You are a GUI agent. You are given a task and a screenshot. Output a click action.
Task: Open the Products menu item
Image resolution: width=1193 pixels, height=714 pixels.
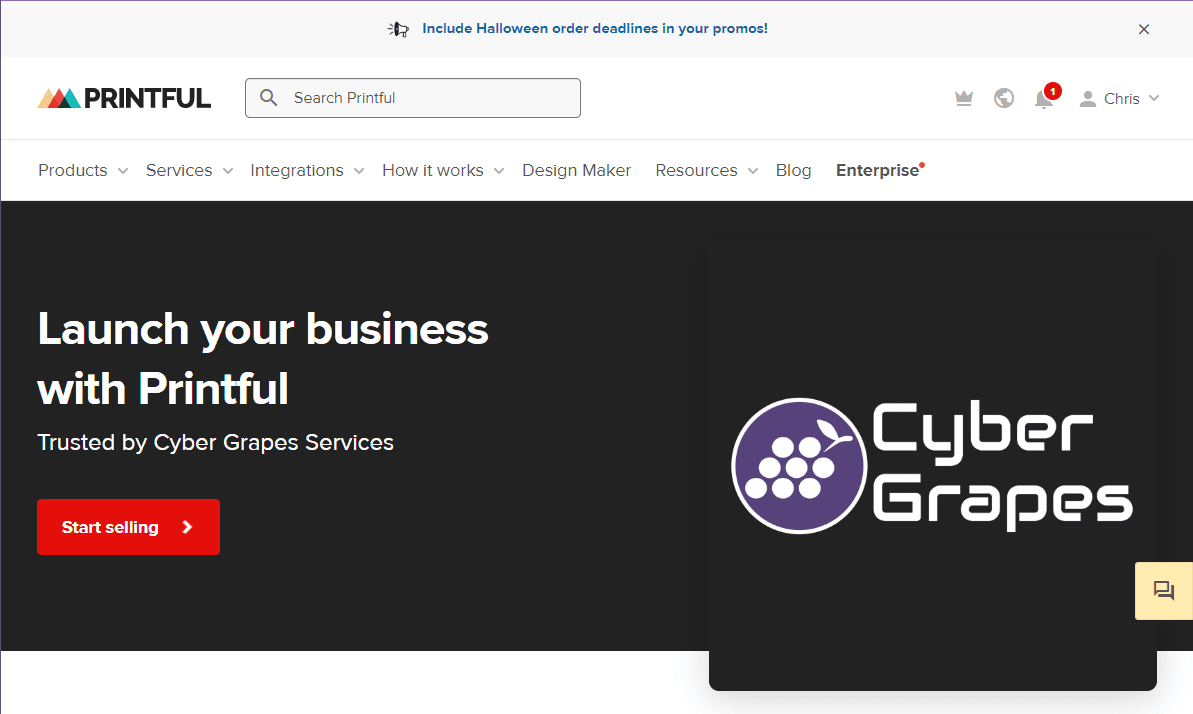[73, 171]
